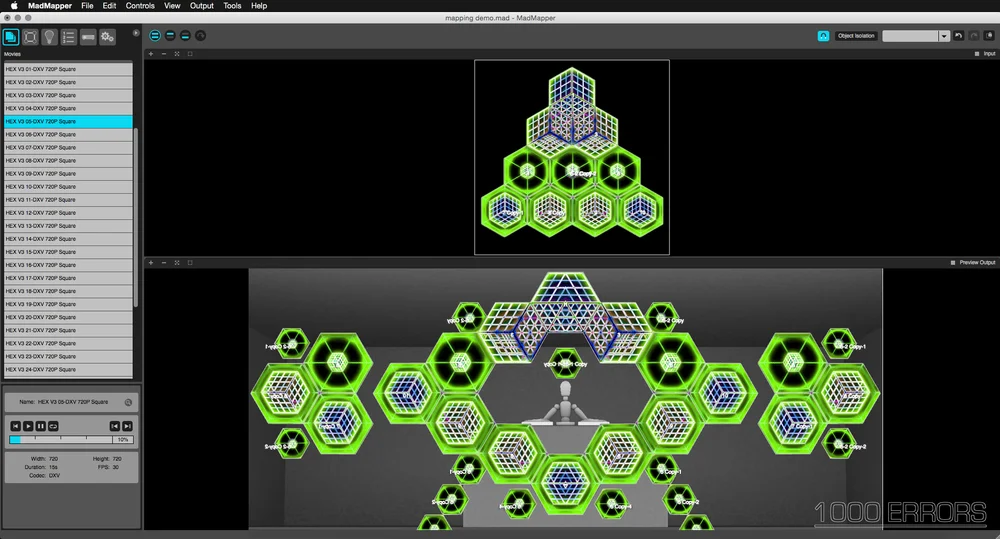Viewport: 1000px width, 539px height.
Task: Select the output-only view layout
Action: pos(186,36)
